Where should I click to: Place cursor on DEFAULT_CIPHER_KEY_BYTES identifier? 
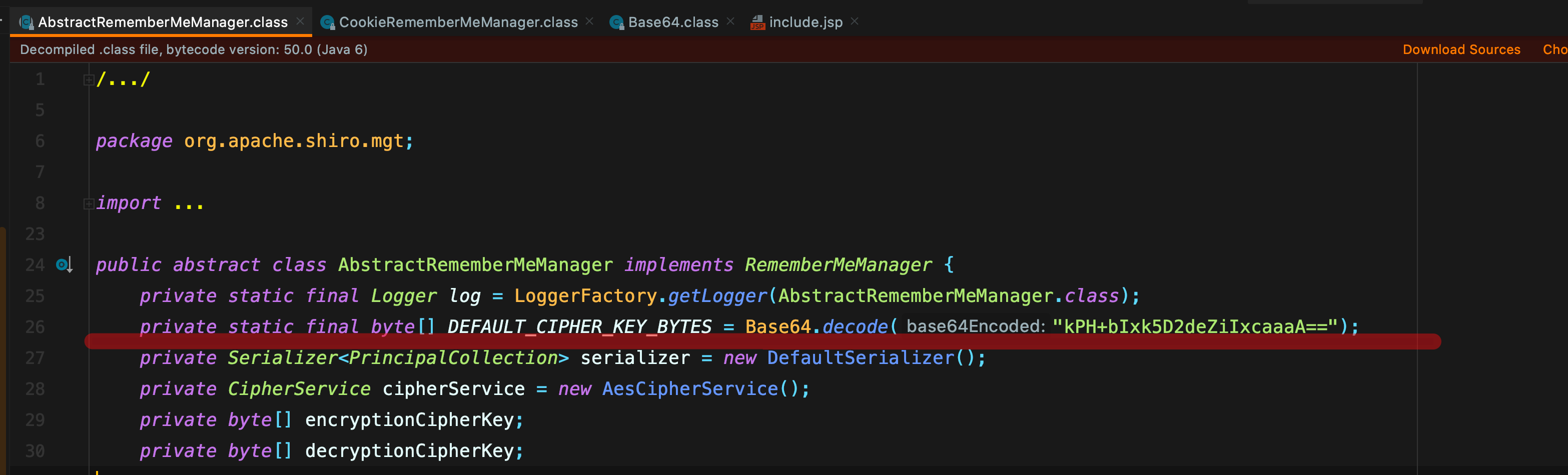pyautogui.click(x=579, y=326)
